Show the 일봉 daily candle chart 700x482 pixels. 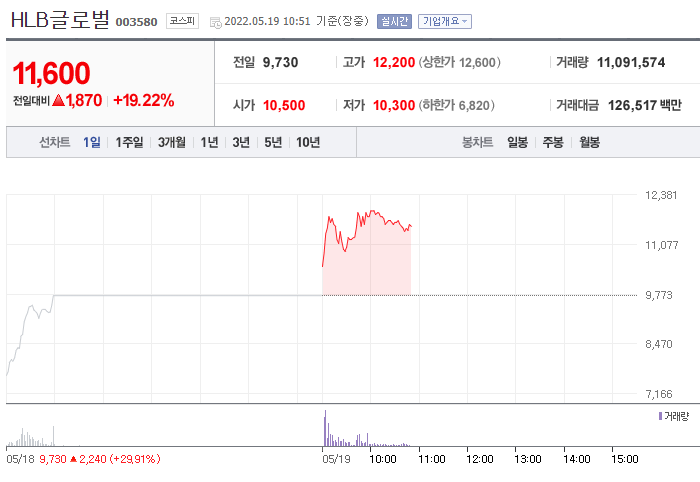click(x=517, y=142)
